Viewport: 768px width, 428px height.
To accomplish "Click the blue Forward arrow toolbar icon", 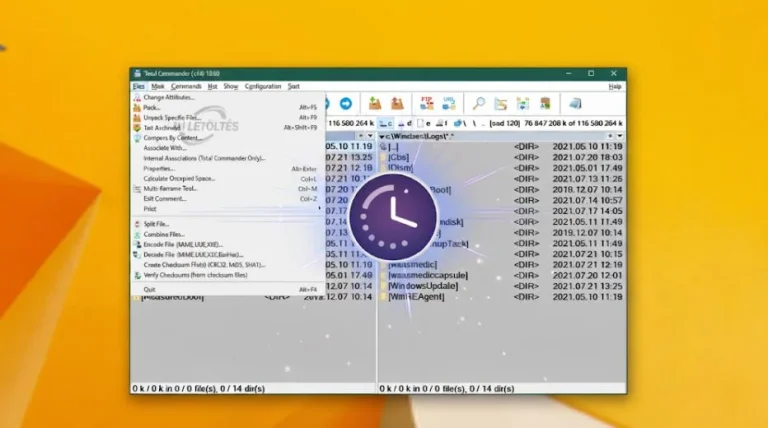I will (x=346, y=103).
